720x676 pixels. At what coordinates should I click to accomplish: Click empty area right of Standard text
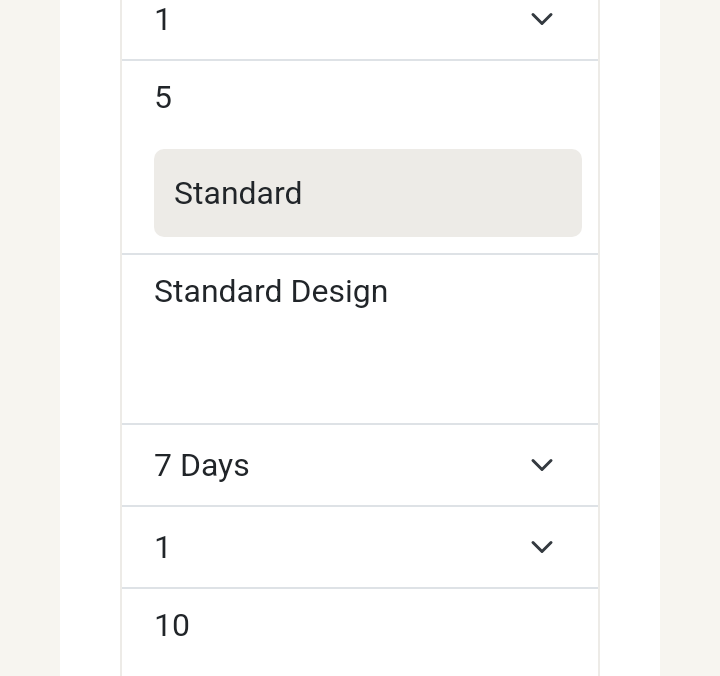tap(450, 193)
